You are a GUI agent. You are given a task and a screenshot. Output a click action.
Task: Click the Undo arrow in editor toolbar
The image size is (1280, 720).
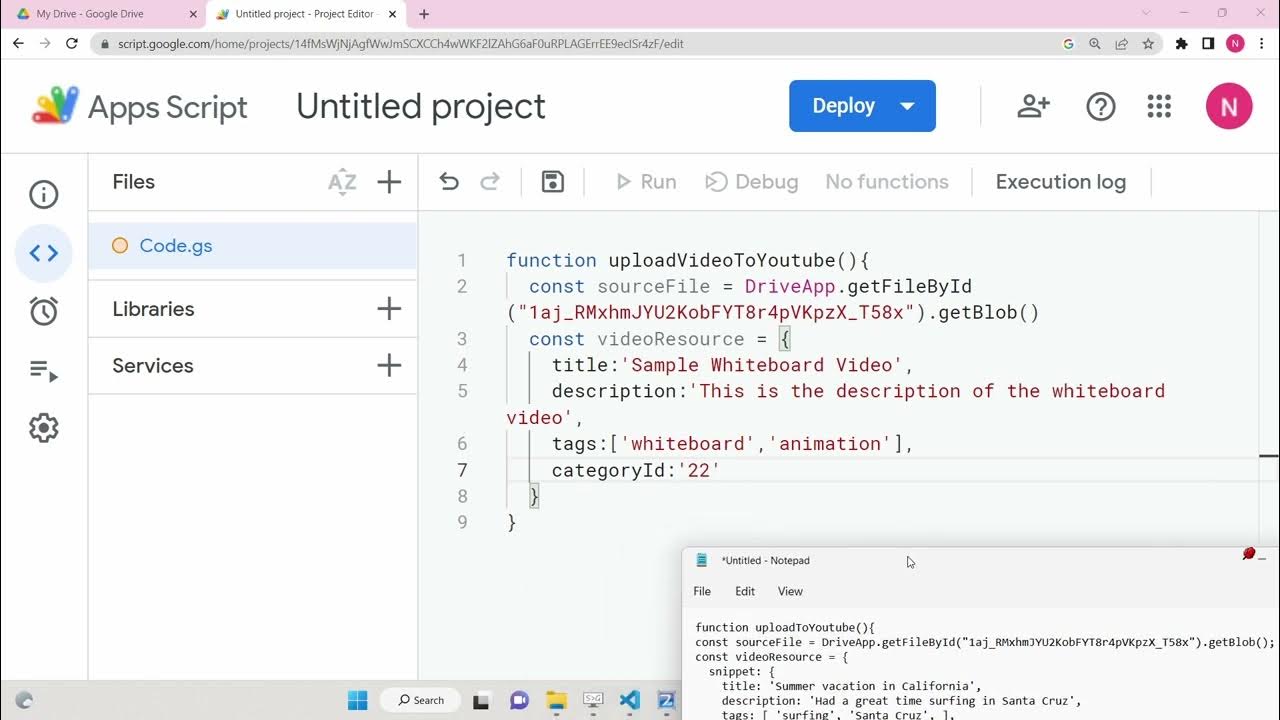point(449,181)
